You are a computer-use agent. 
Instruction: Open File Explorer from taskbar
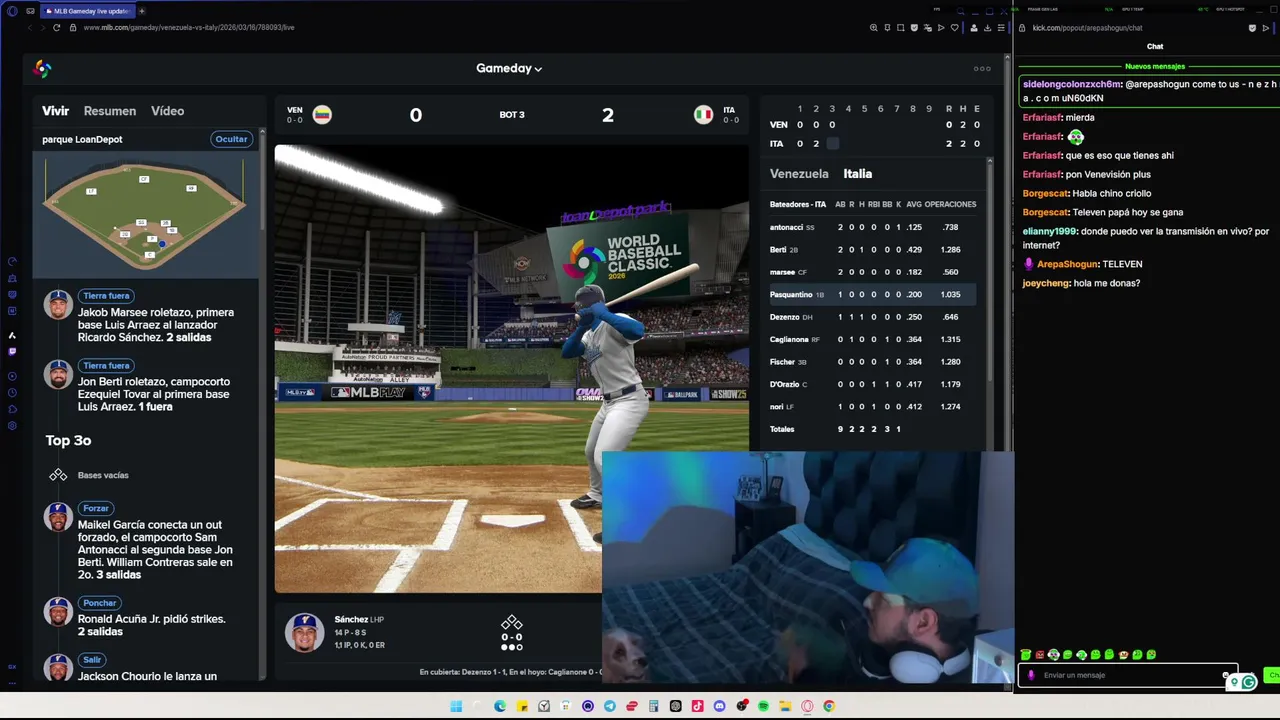click(785, 706)
